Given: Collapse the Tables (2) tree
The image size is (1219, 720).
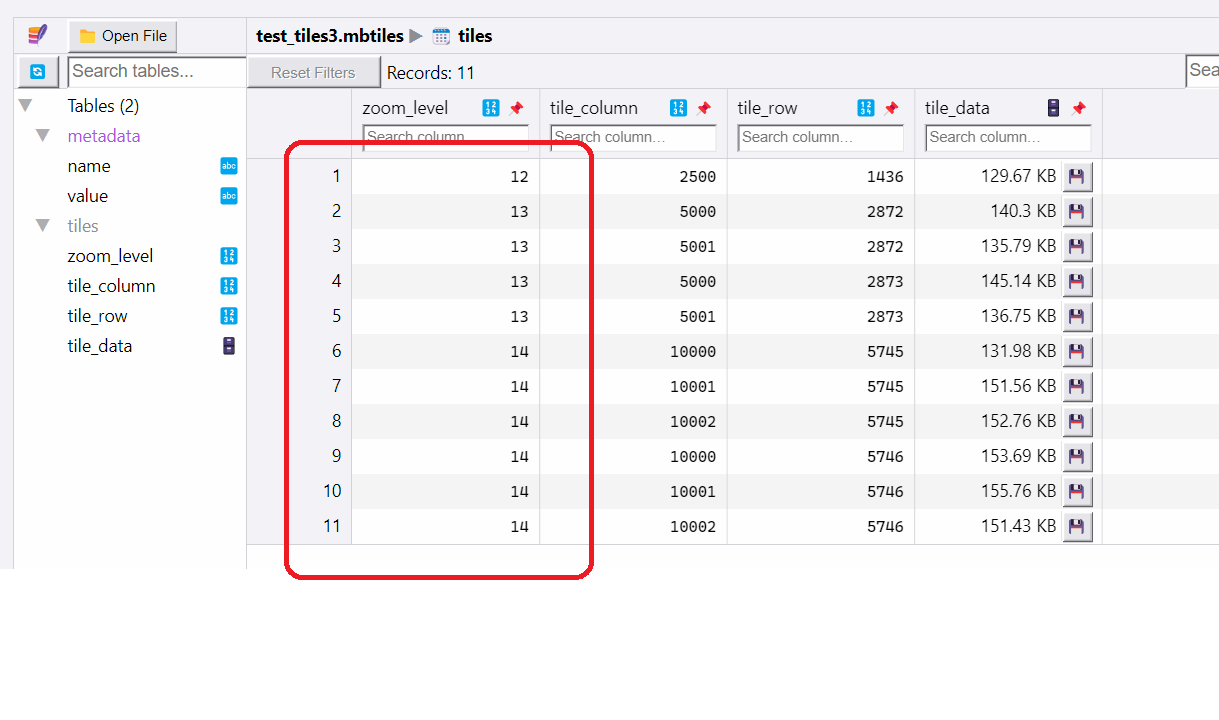Looking at the screenshot, I should pos(25,106).
